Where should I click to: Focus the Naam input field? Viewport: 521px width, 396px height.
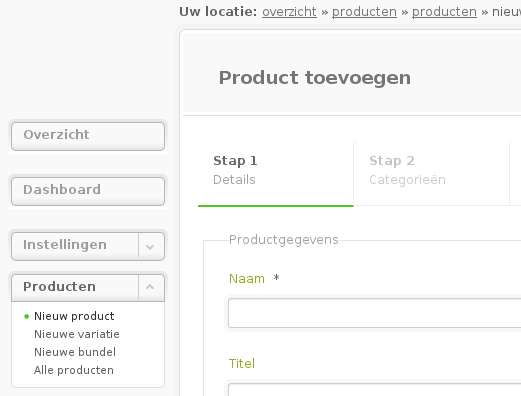(375, 313)
